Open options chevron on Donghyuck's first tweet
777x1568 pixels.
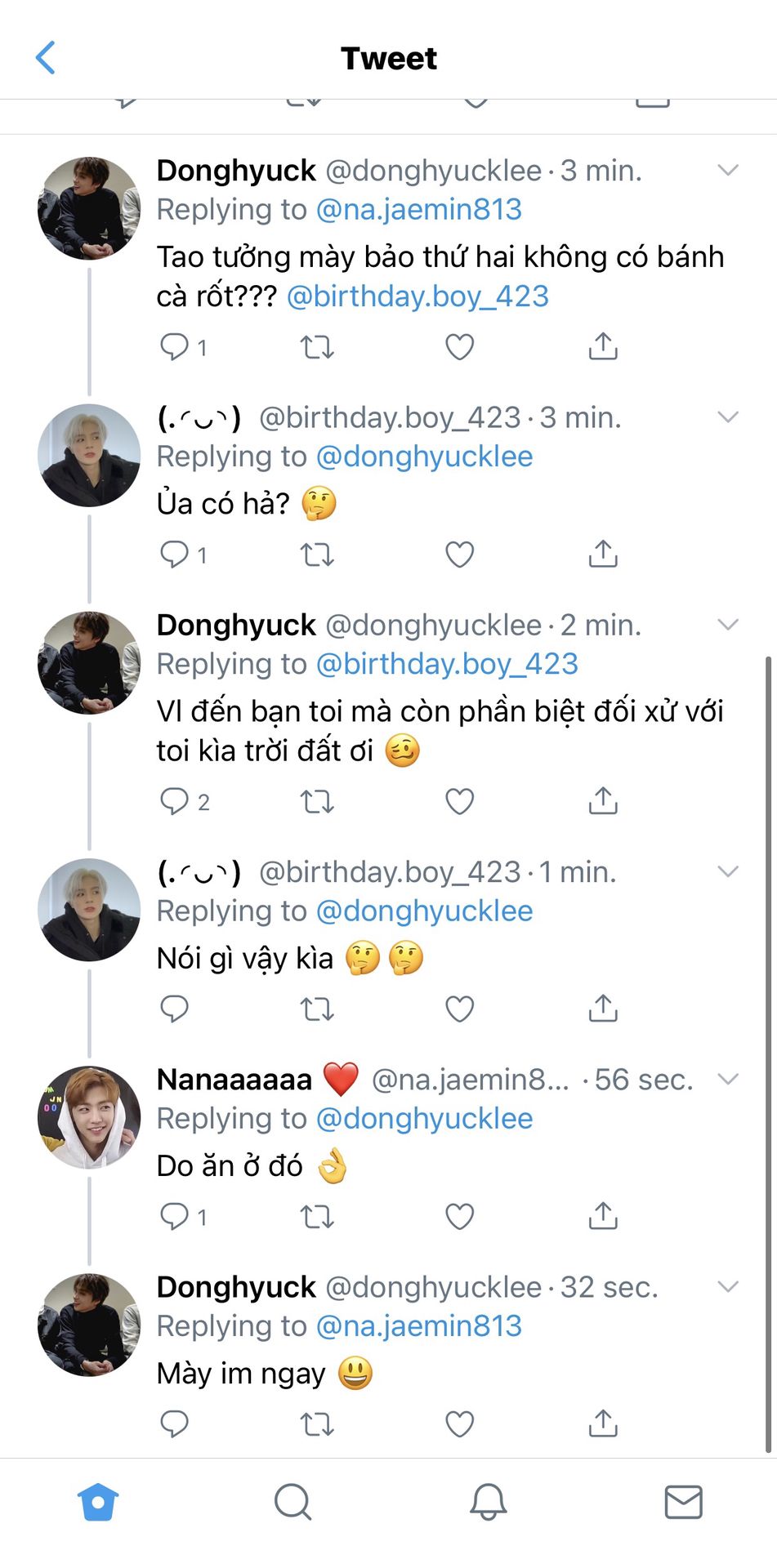tap(727, 171)
